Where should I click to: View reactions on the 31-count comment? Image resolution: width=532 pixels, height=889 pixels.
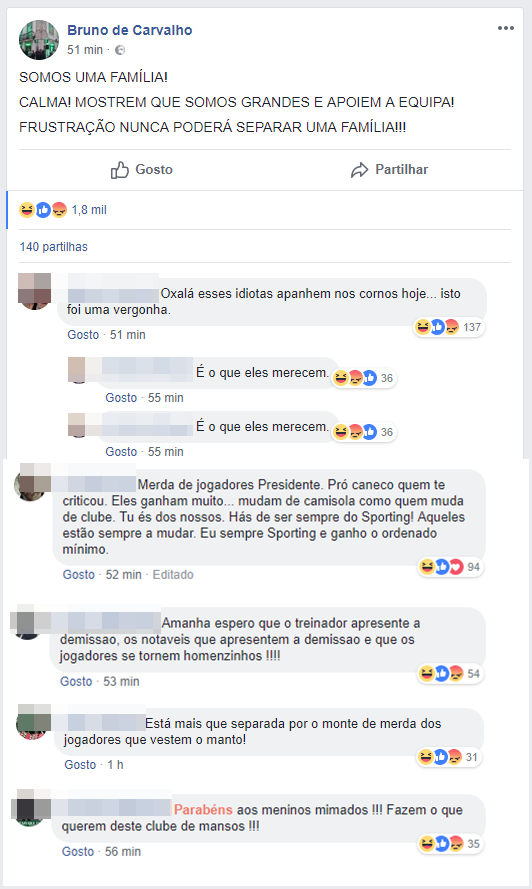coord(449,757)
